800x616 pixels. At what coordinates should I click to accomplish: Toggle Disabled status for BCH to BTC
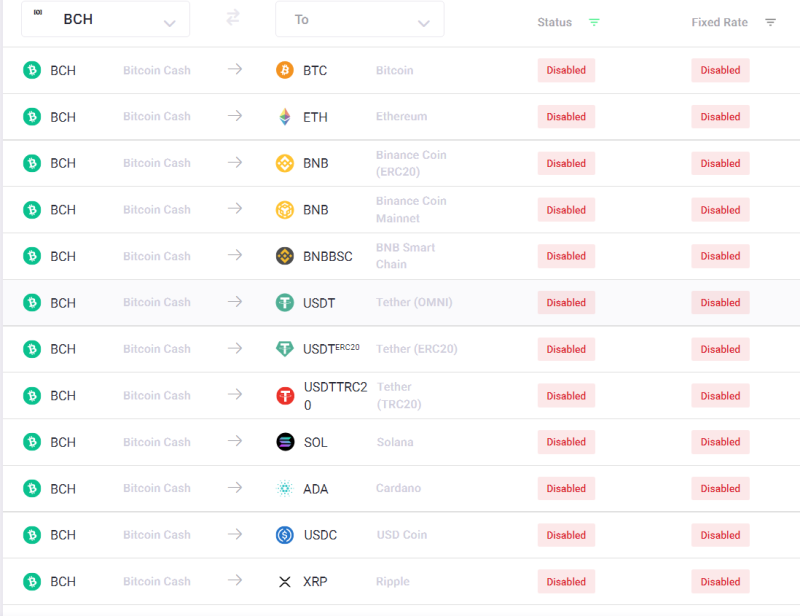(566, 70)
